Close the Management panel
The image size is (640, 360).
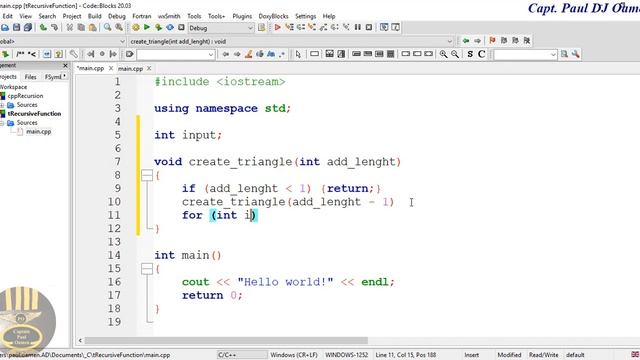pos(65,65)
